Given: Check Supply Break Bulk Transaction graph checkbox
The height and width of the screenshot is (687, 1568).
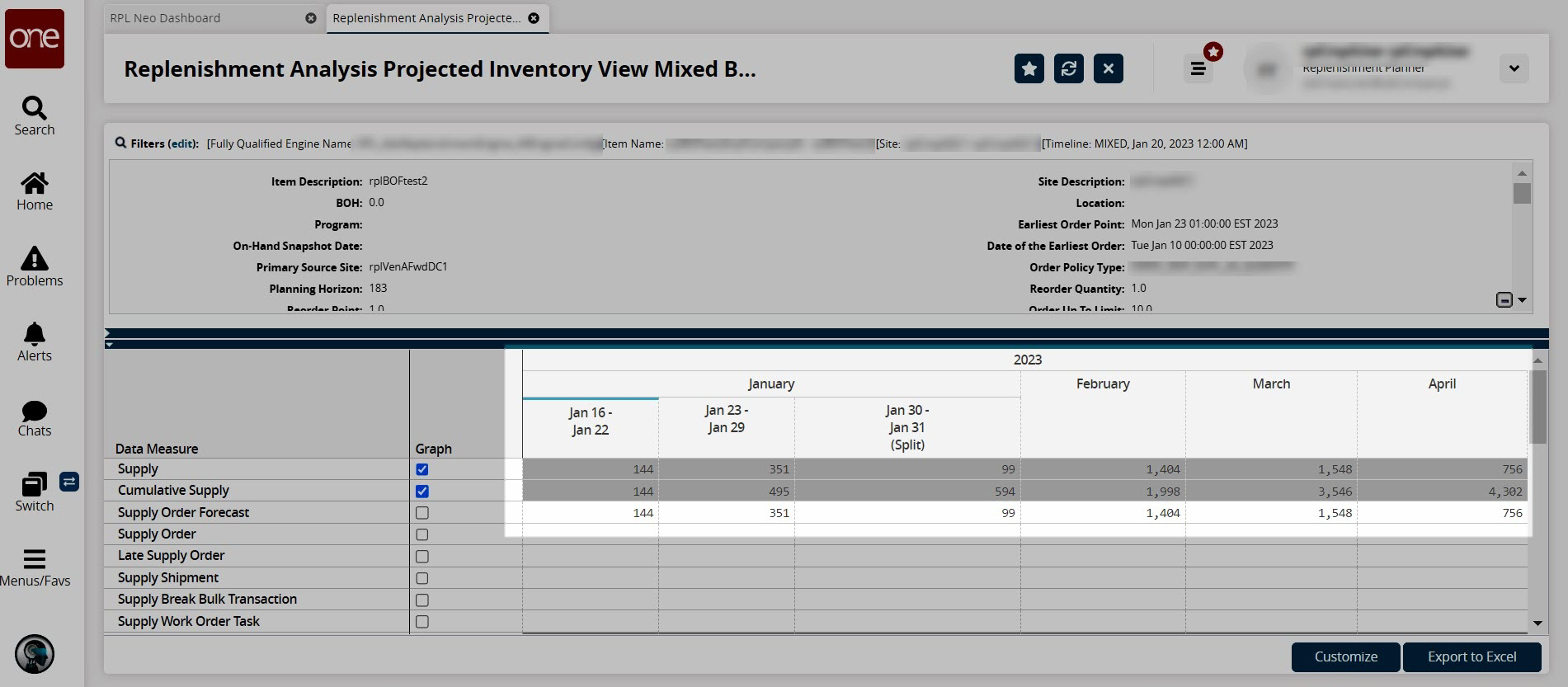Looking at the screenshot, I should [x=422, y=600].
